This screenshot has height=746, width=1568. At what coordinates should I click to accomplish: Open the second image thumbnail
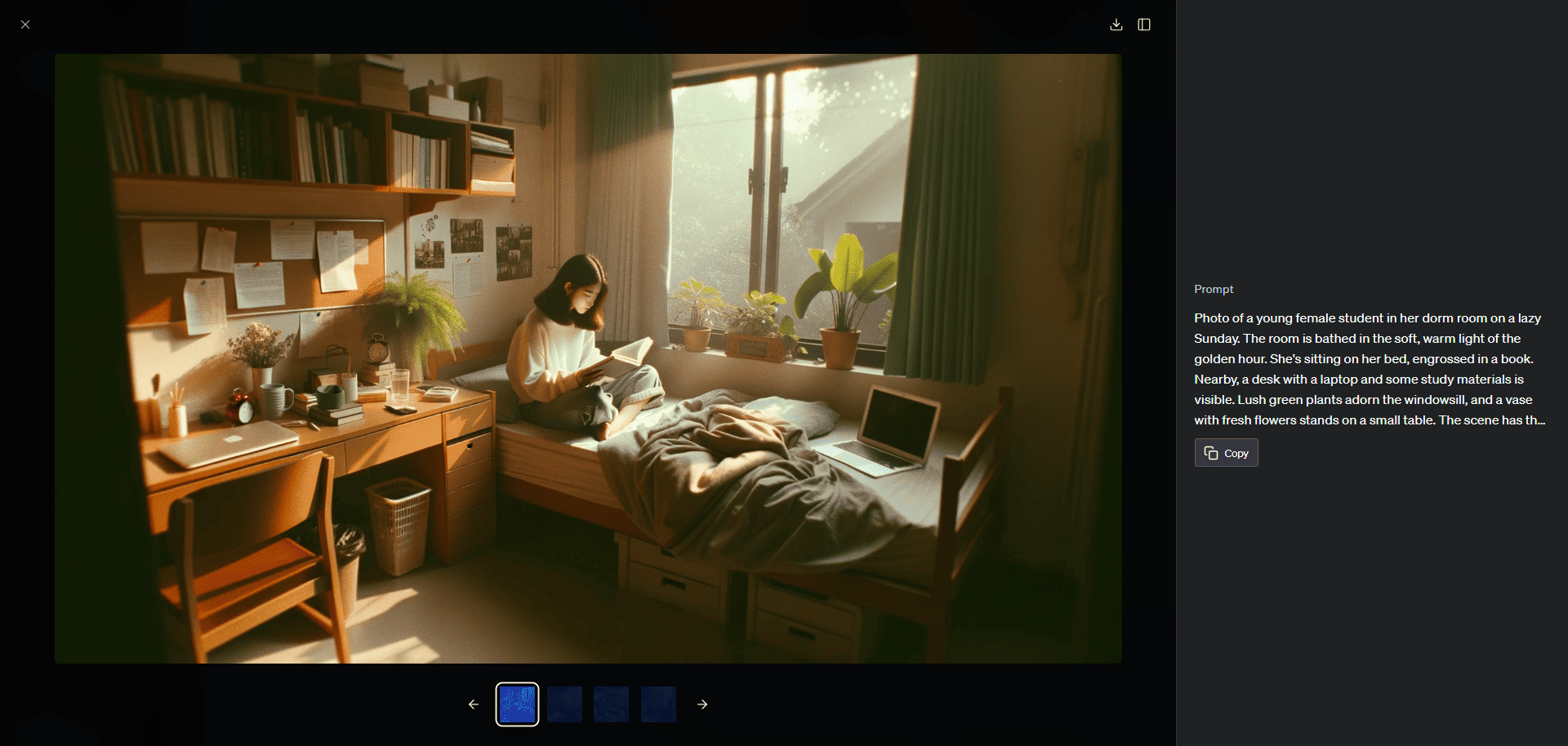[x=564, y=704]
